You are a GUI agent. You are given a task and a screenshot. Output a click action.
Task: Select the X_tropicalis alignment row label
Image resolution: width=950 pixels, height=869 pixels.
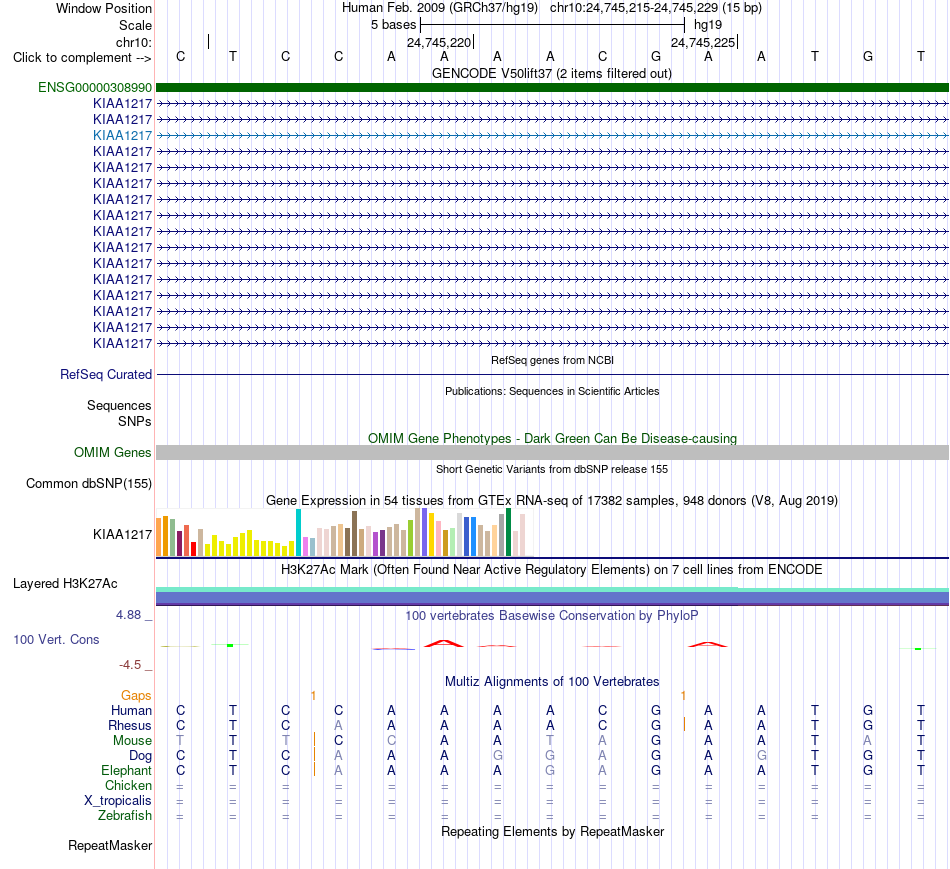pos(118,801)
